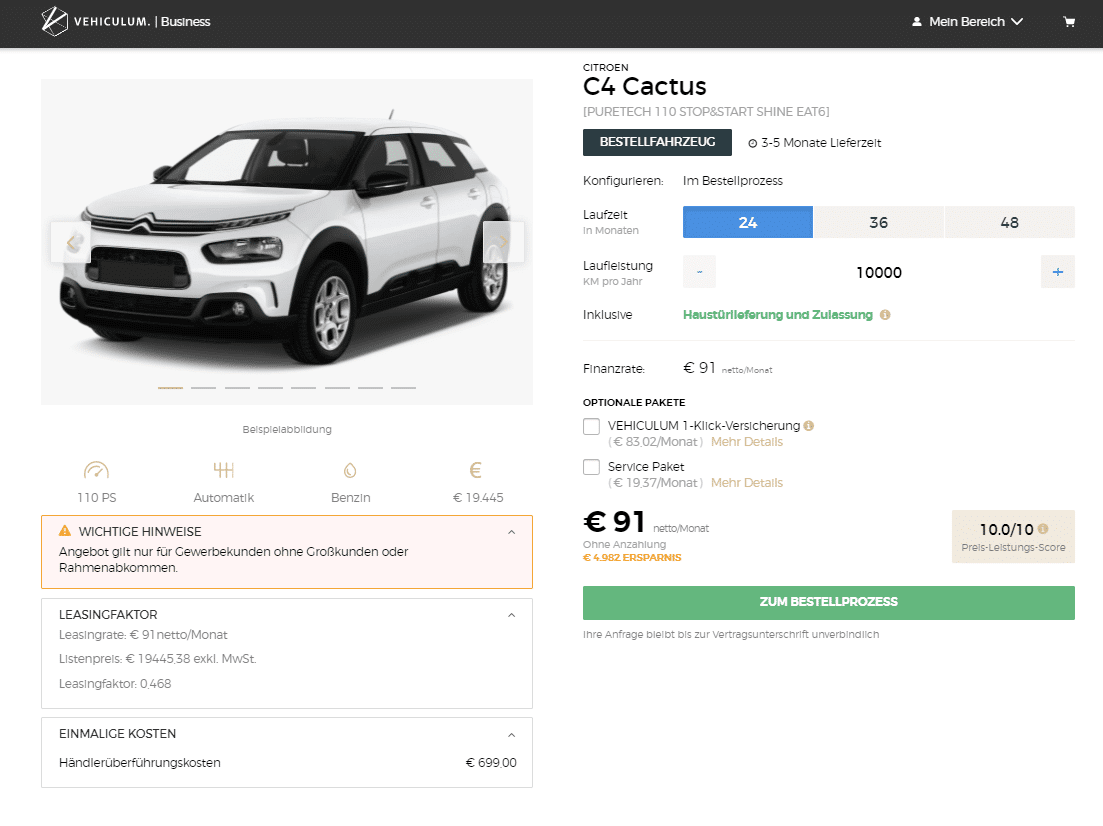Jump to first carousel image indicator
Viewport: 1103px width, 826px height.
tap(170, 388)
